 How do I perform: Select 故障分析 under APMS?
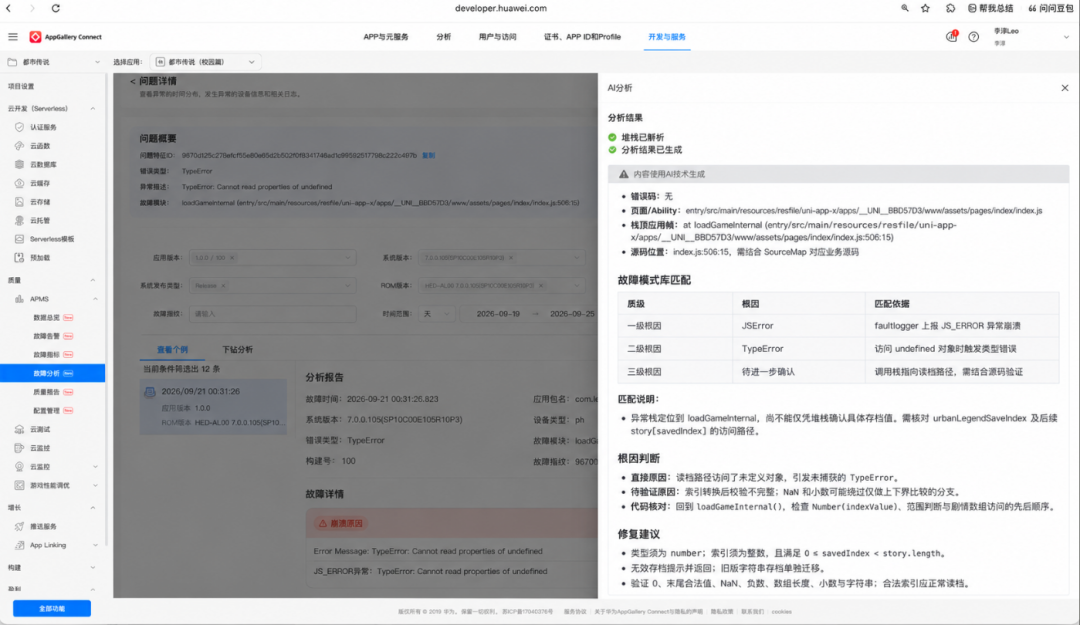click(x=52, y=373)
